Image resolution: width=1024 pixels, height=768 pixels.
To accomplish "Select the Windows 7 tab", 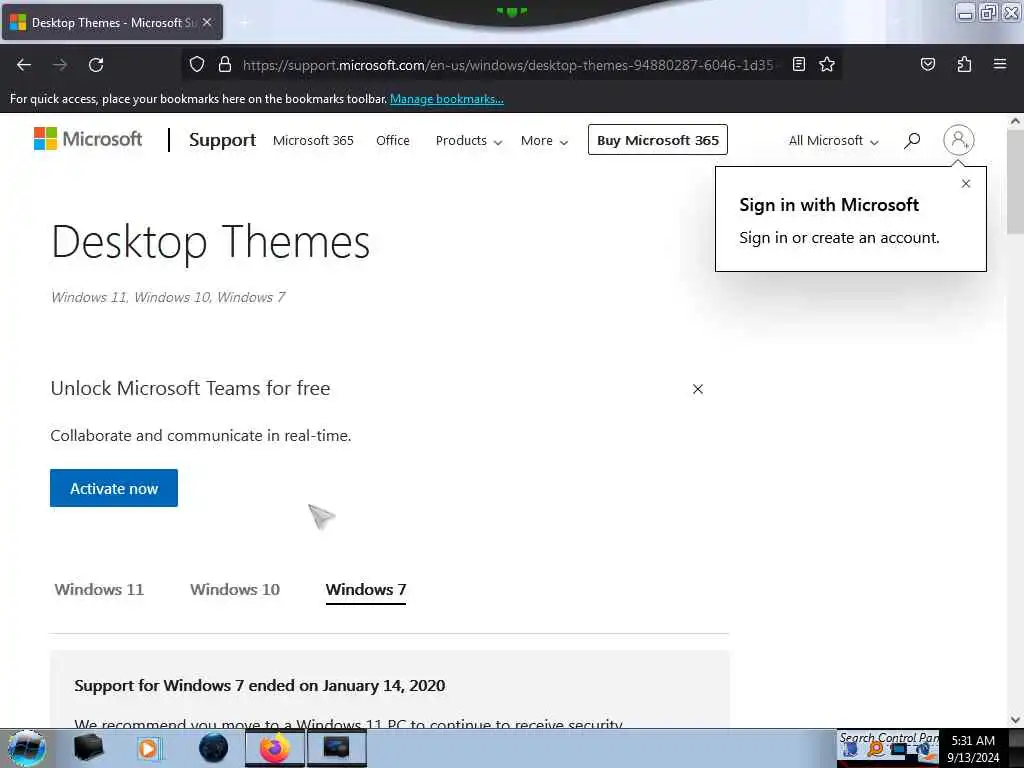I will tap(366, 590).
